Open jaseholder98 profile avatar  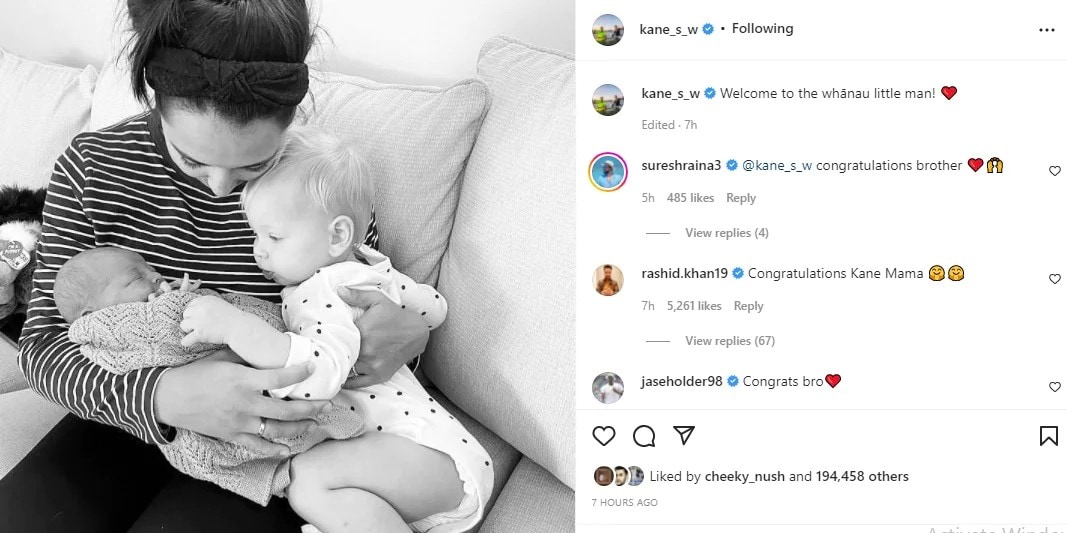[607, 388]
